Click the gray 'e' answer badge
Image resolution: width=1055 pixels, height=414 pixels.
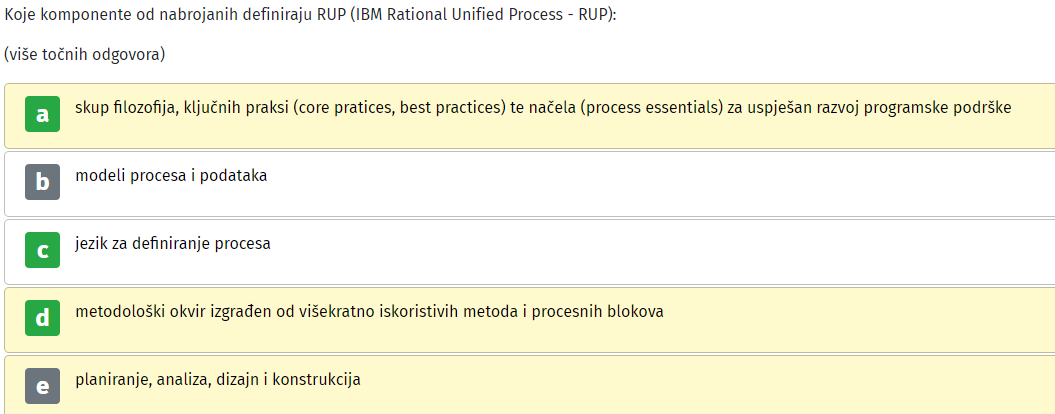coord(42,386)
